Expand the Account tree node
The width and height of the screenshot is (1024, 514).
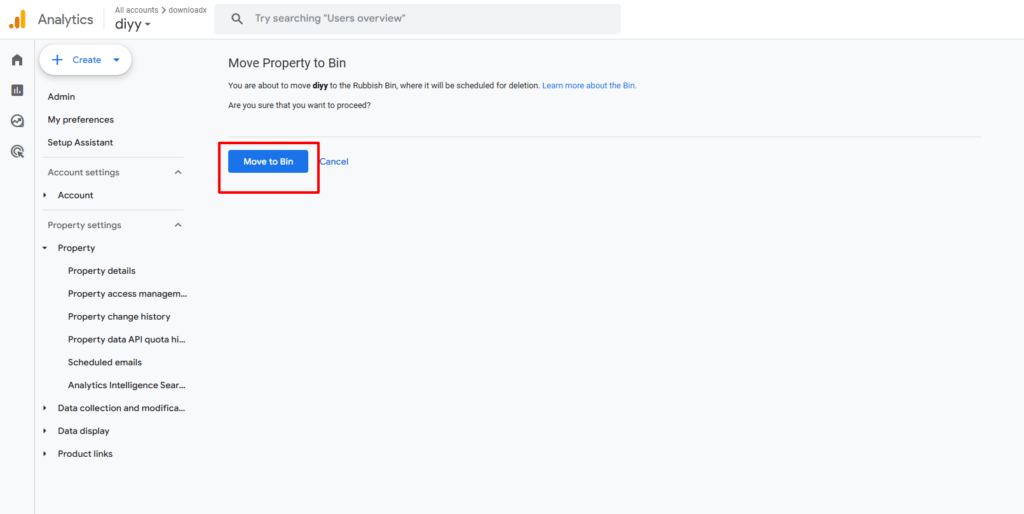pos(45,195)
